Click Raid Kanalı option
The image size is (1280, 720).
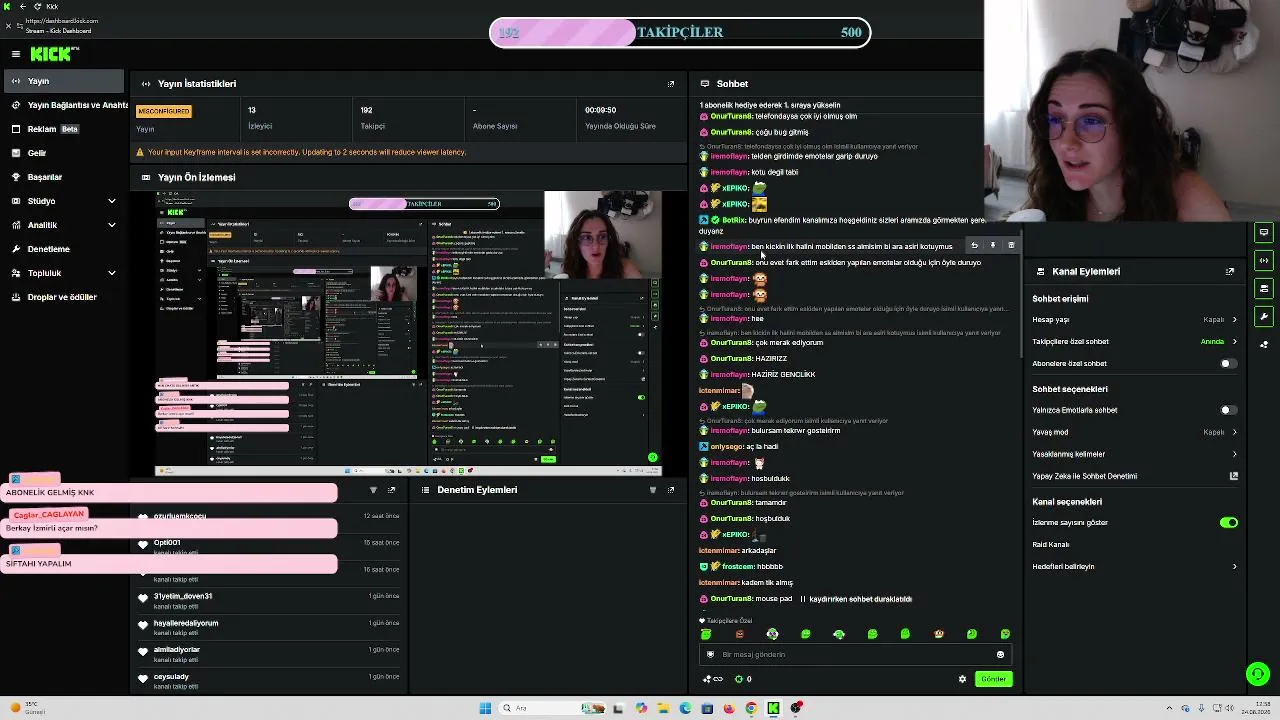[1050, 545]
